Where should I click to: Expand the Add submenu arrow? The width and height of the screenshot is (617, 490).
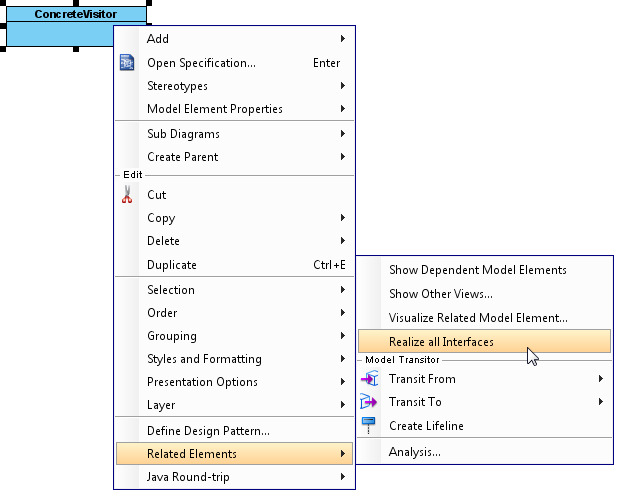click(343, 39)
